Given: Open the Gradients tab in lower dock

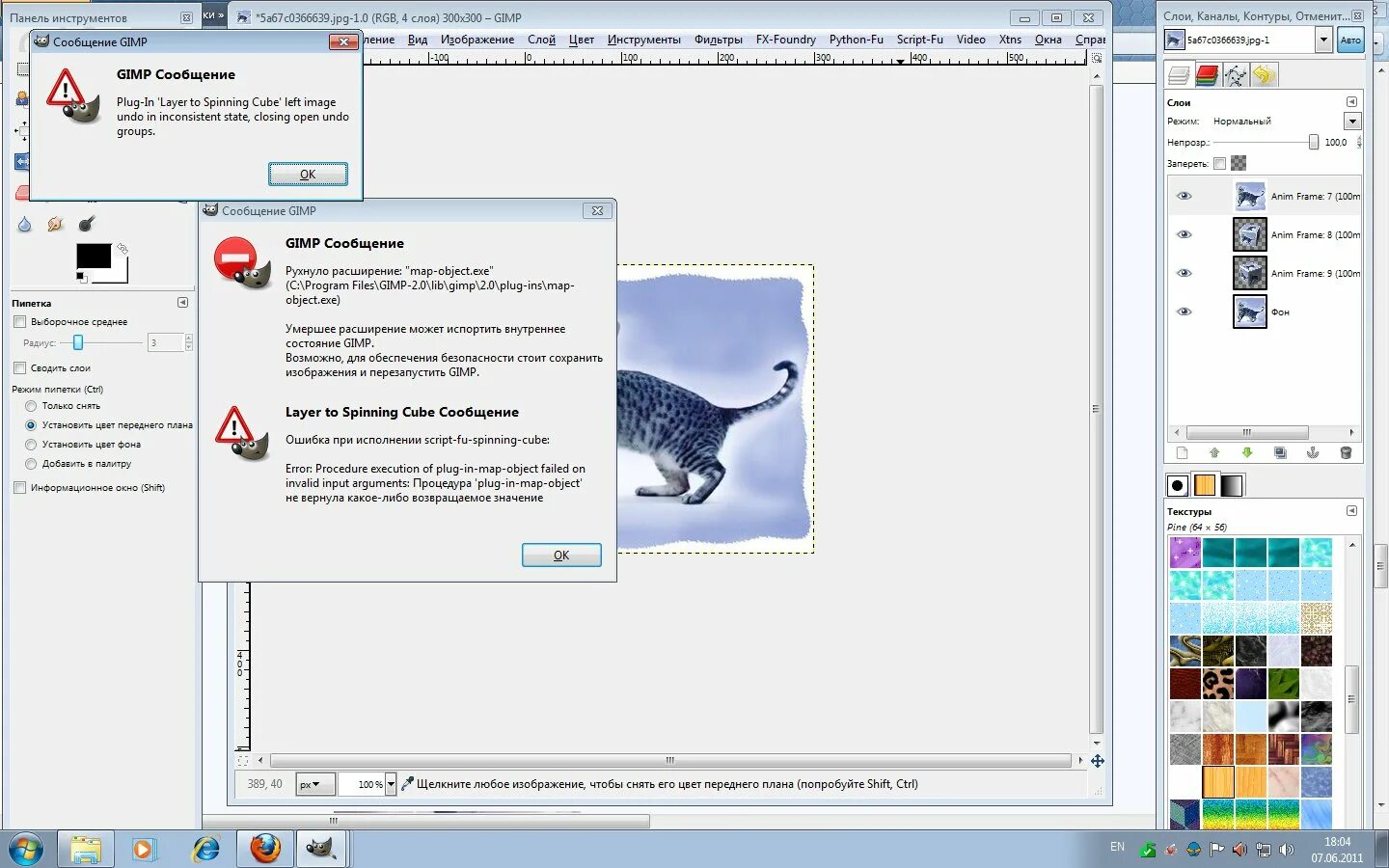Looking at the screenshot, I should point(1232,485).
